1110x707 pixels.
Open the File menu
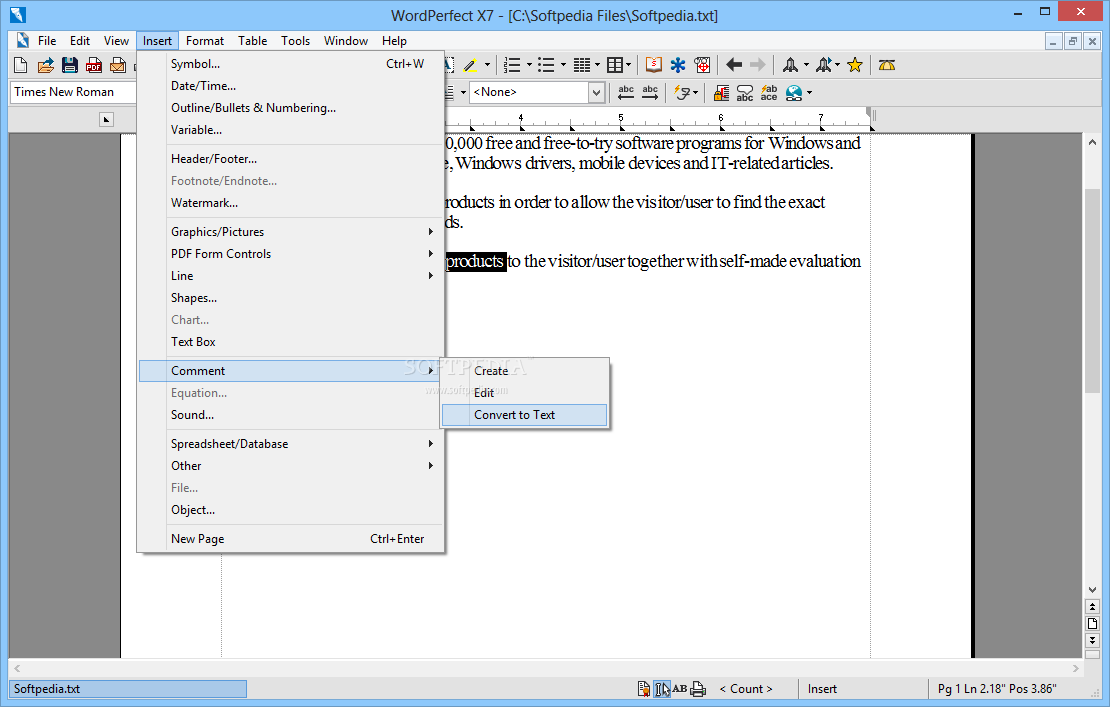point(47,41)
